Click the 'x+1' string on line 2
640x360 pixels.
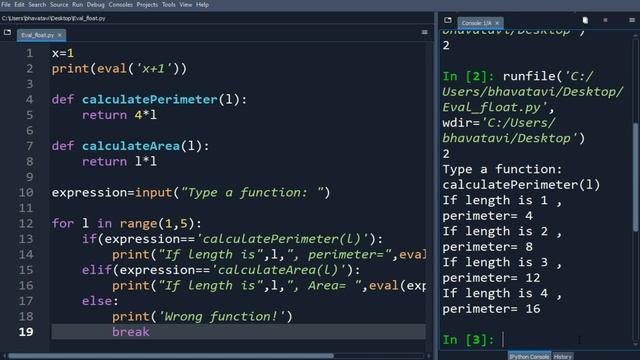(x=153, y=69)
